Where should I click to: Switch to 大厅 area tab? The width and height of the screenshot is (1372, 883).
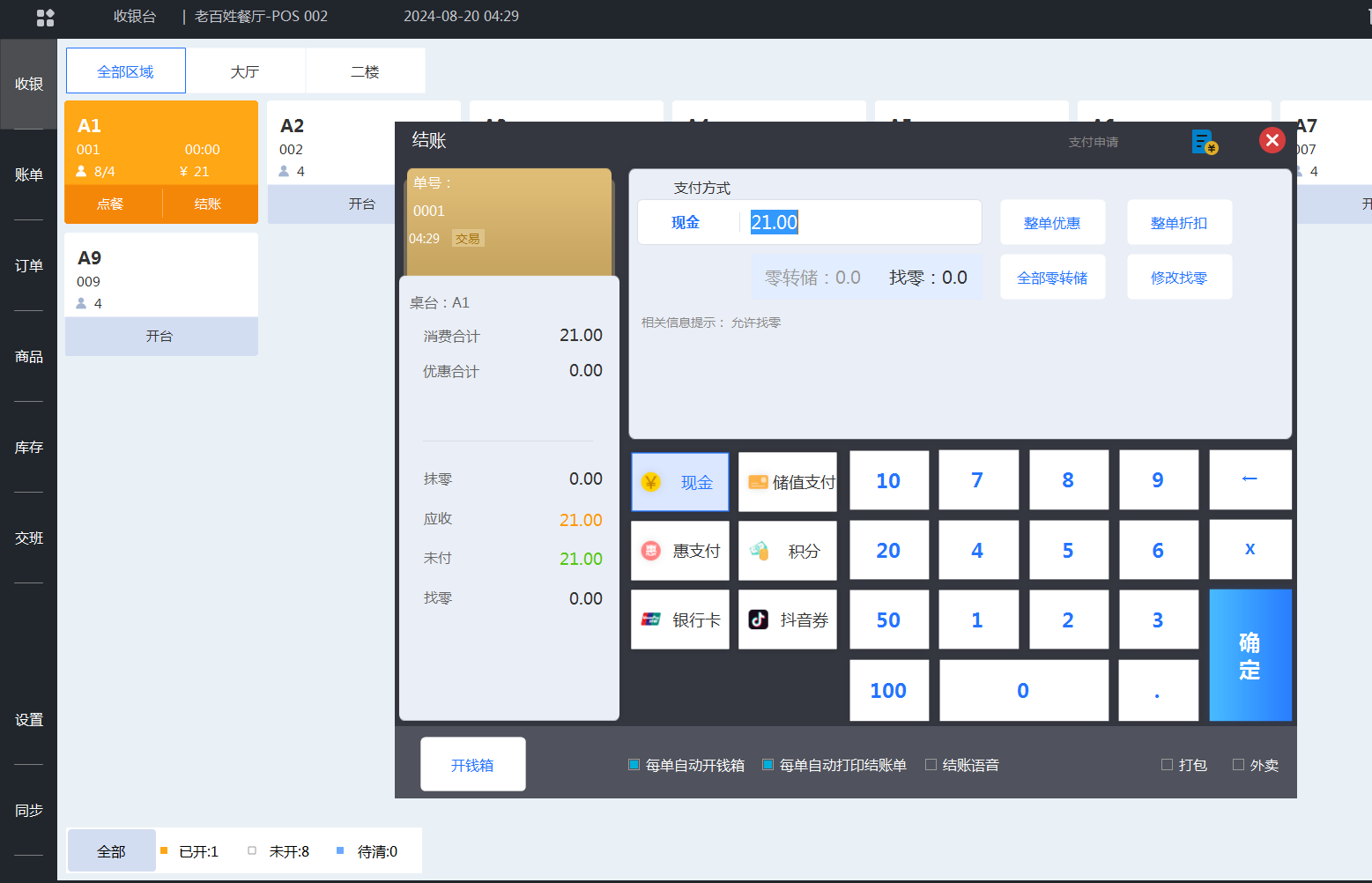coord(245,70)
